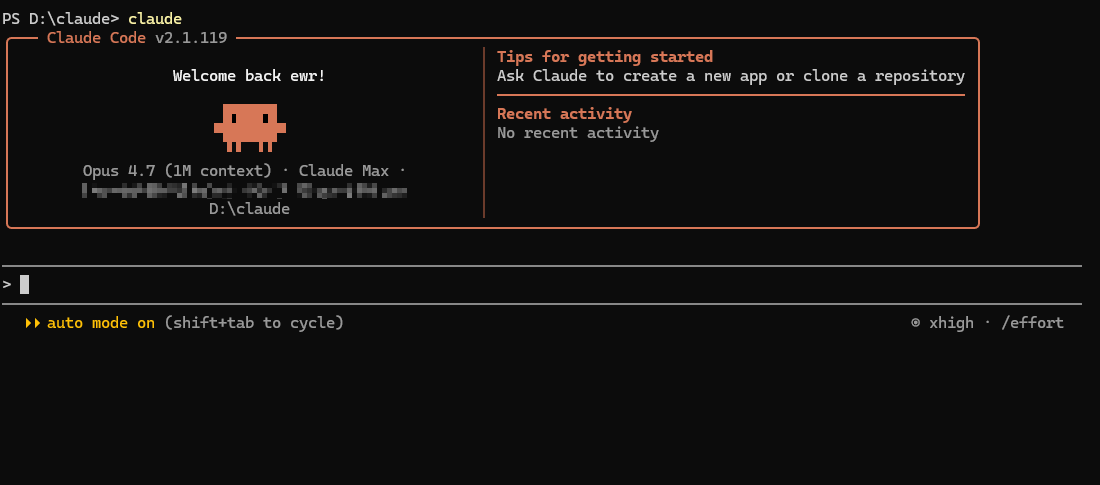
Task: Click the auto mode double-arrow icon
Action: 33,323
